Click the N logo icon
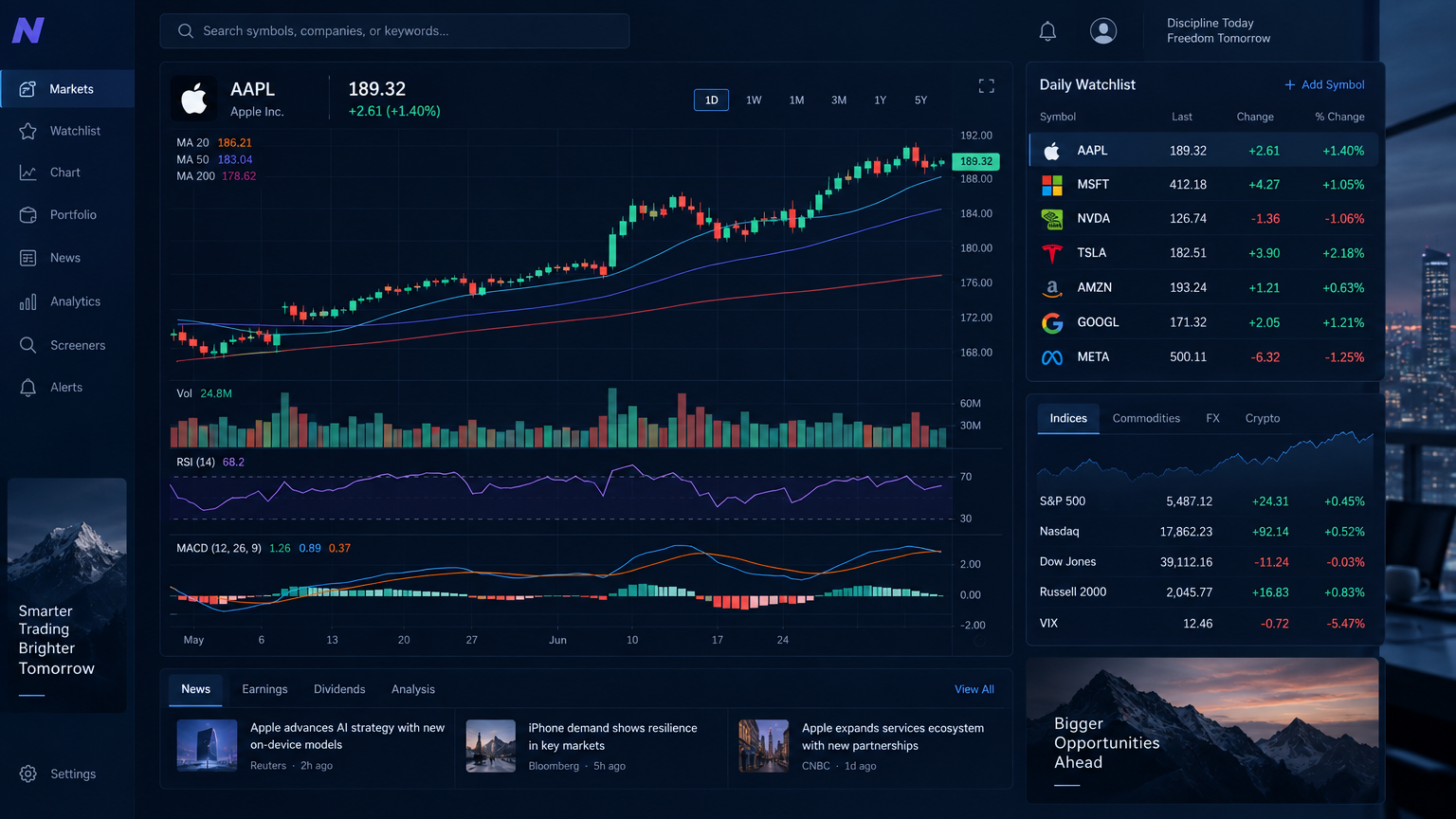Image resolution: width=1456 pixels, height=819 pixels. [28, 30]
